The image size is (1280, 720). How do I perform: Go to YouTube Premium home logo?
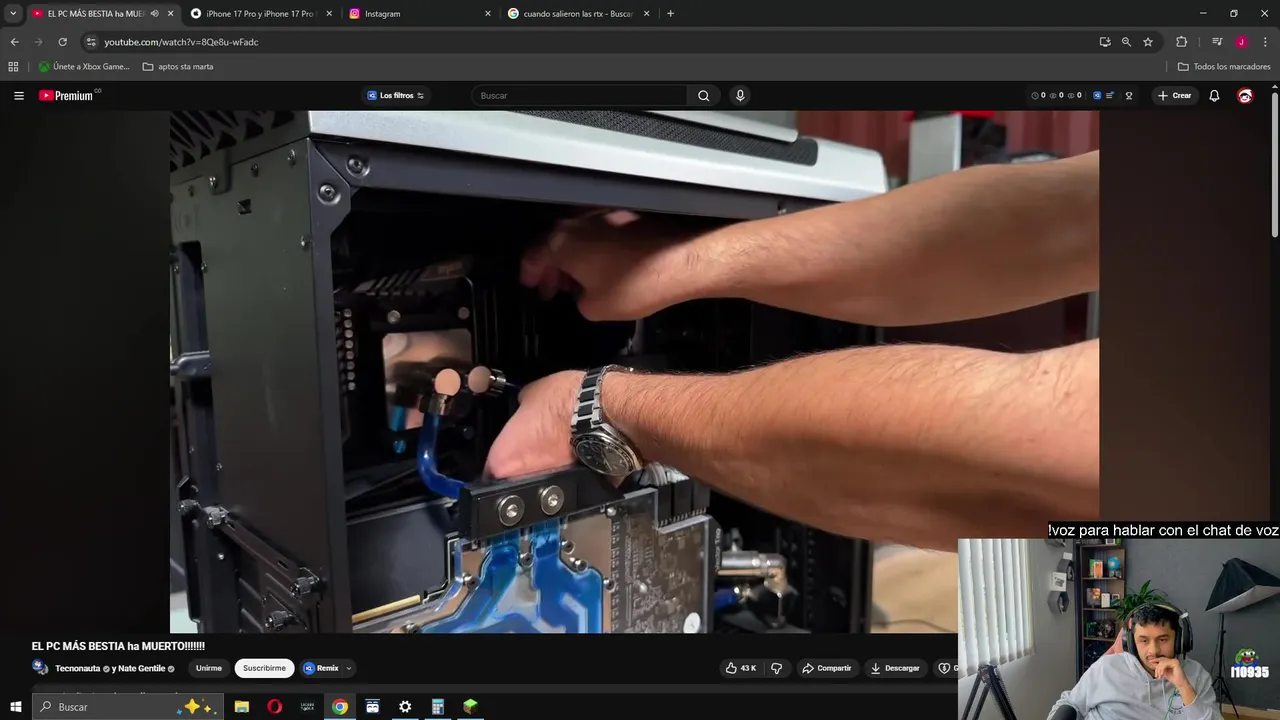click(67, 96)
